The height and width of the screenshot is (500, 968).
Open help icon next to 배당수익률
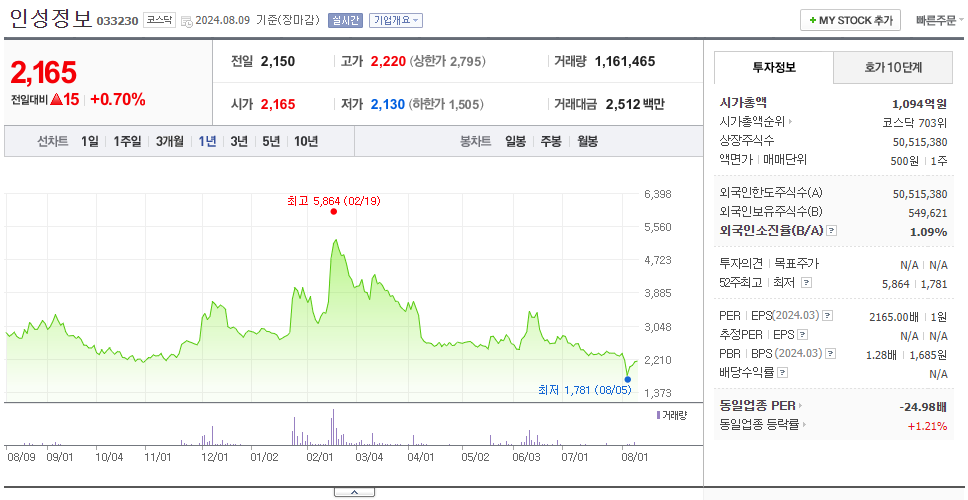pos(782,373)
